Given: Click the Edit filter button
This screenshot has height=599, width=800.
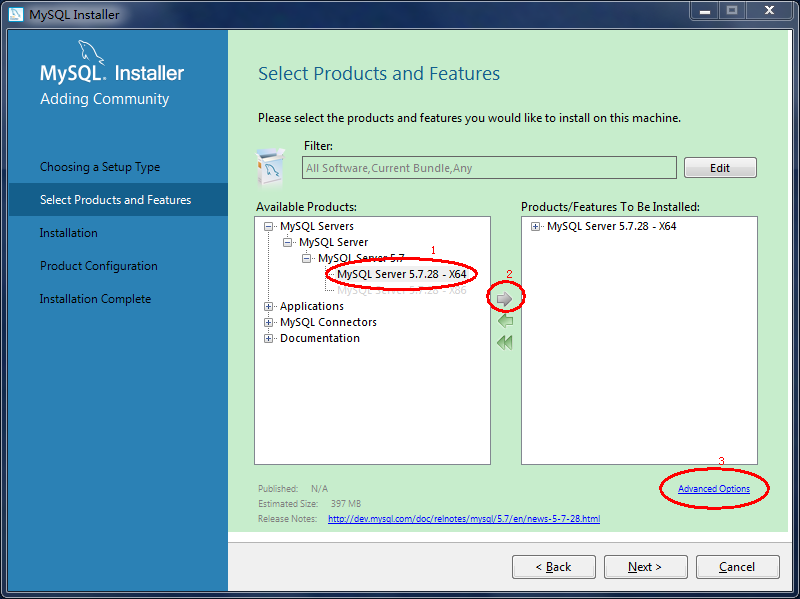Looking at the screenshot, I should pyautogui.click(x=720, y=168).
